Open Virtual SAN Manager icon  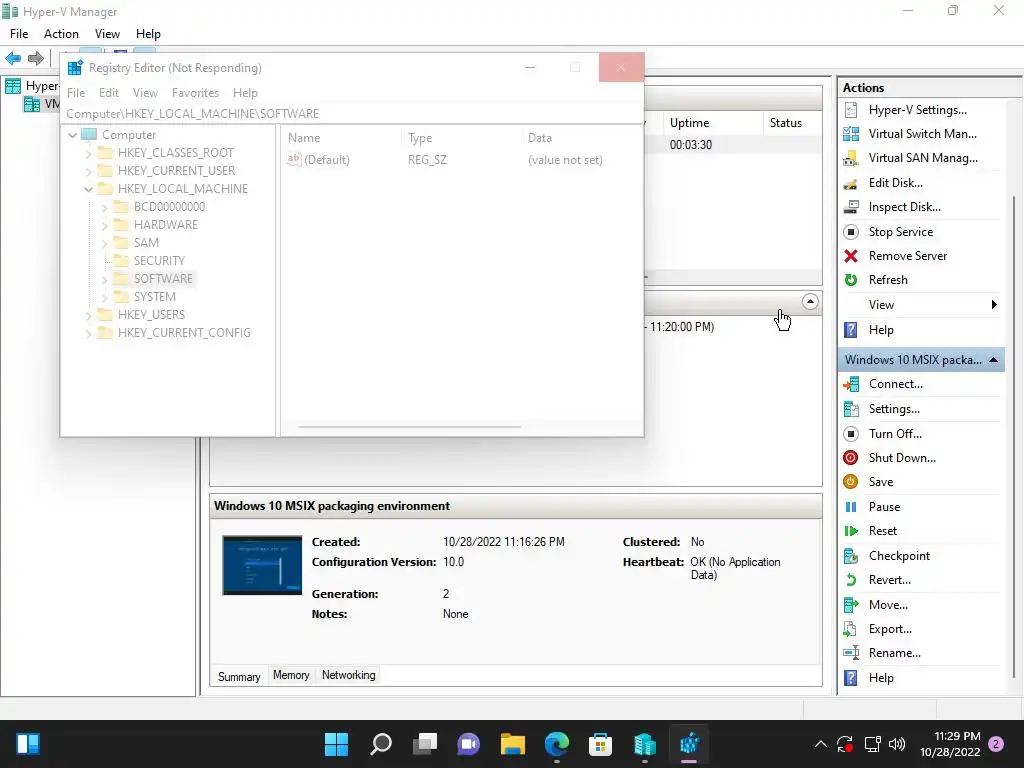pos(851,158)
